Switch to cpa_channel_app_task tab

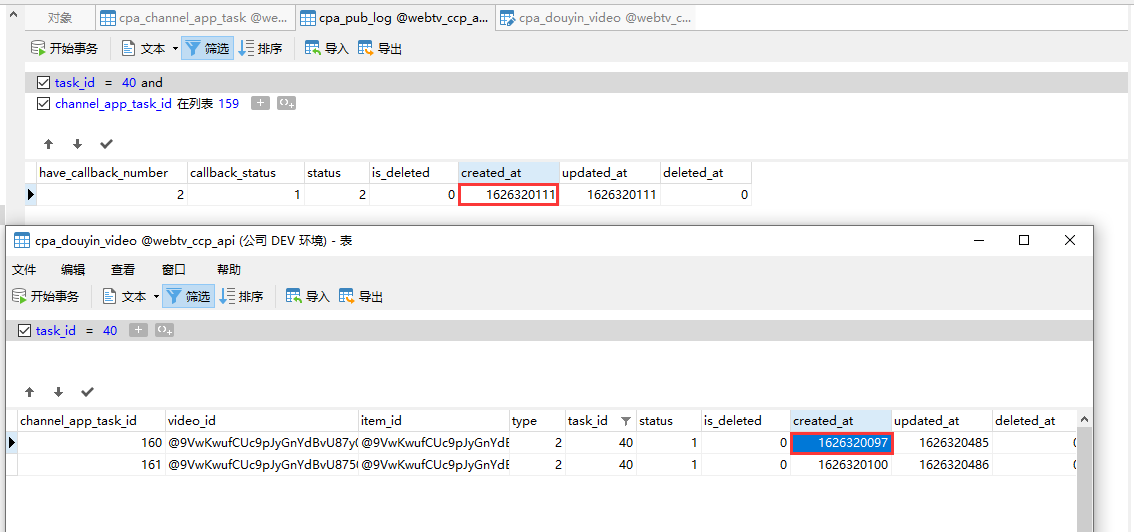coord(195,18)
